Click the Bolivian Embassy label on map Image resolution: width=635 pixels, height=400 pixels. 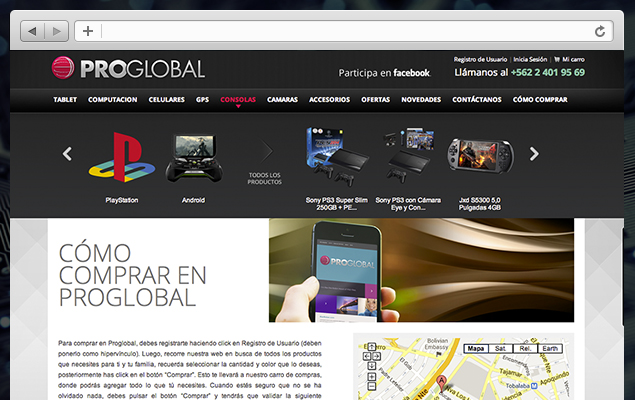(x=437, y=344)
